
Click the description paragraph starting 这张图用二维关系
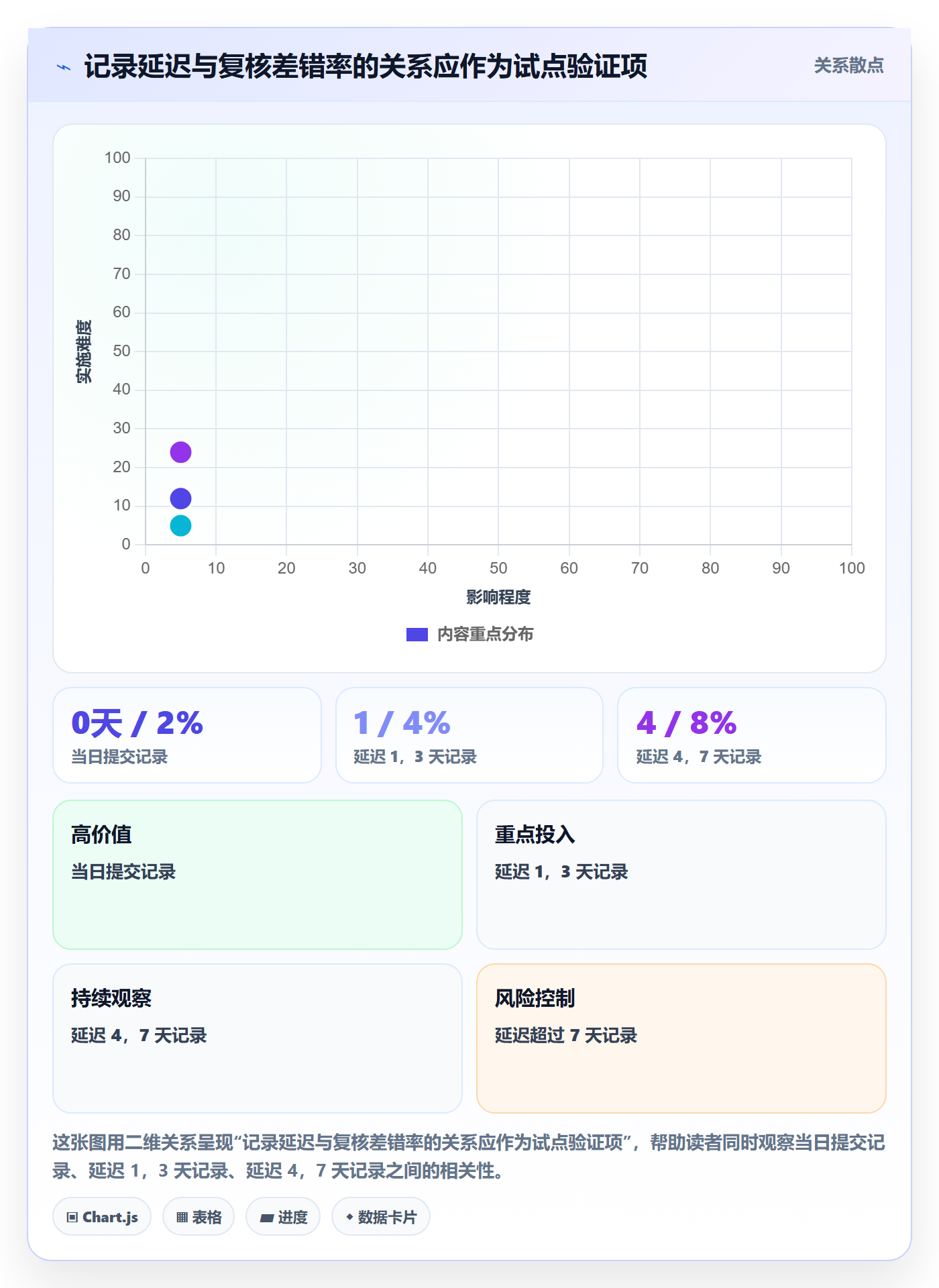point(469,1157)
